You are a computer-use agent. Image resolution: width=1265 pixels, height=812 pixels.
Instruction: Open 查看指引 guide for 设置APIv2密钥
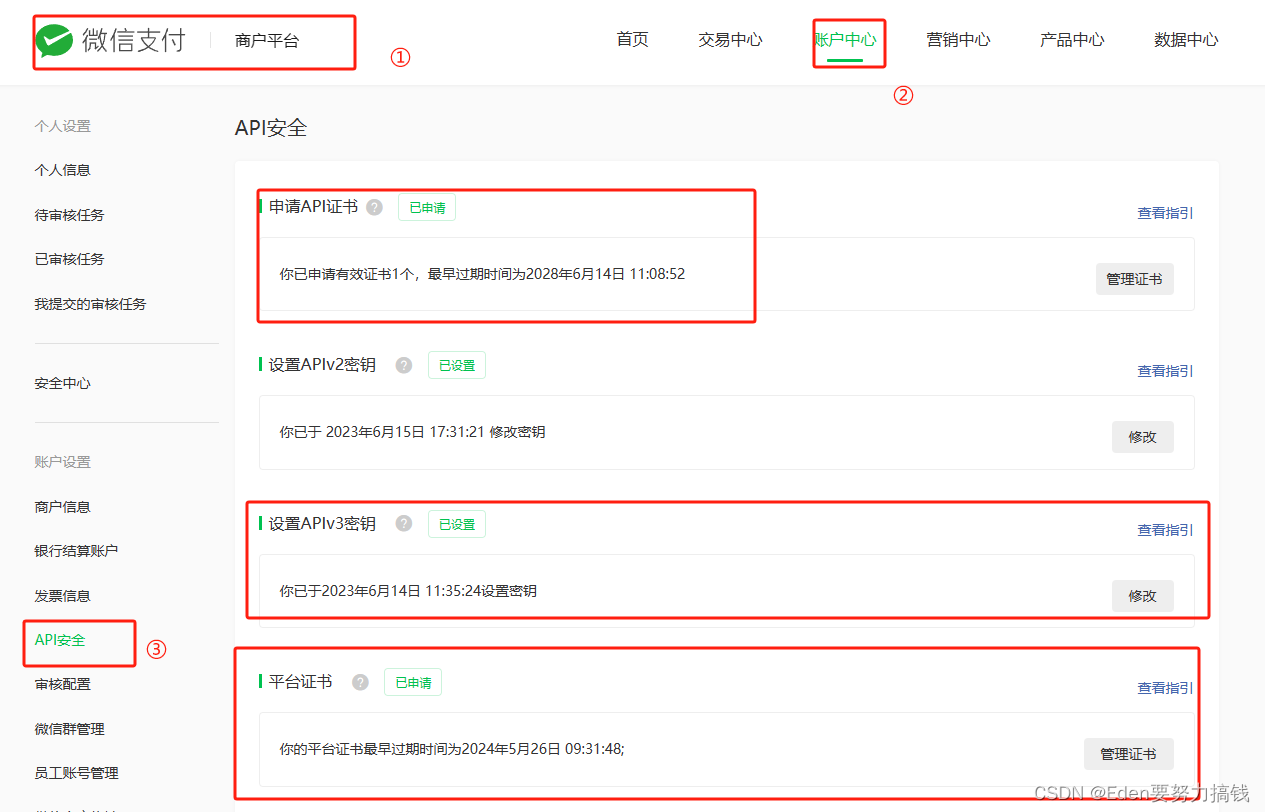1164,370
